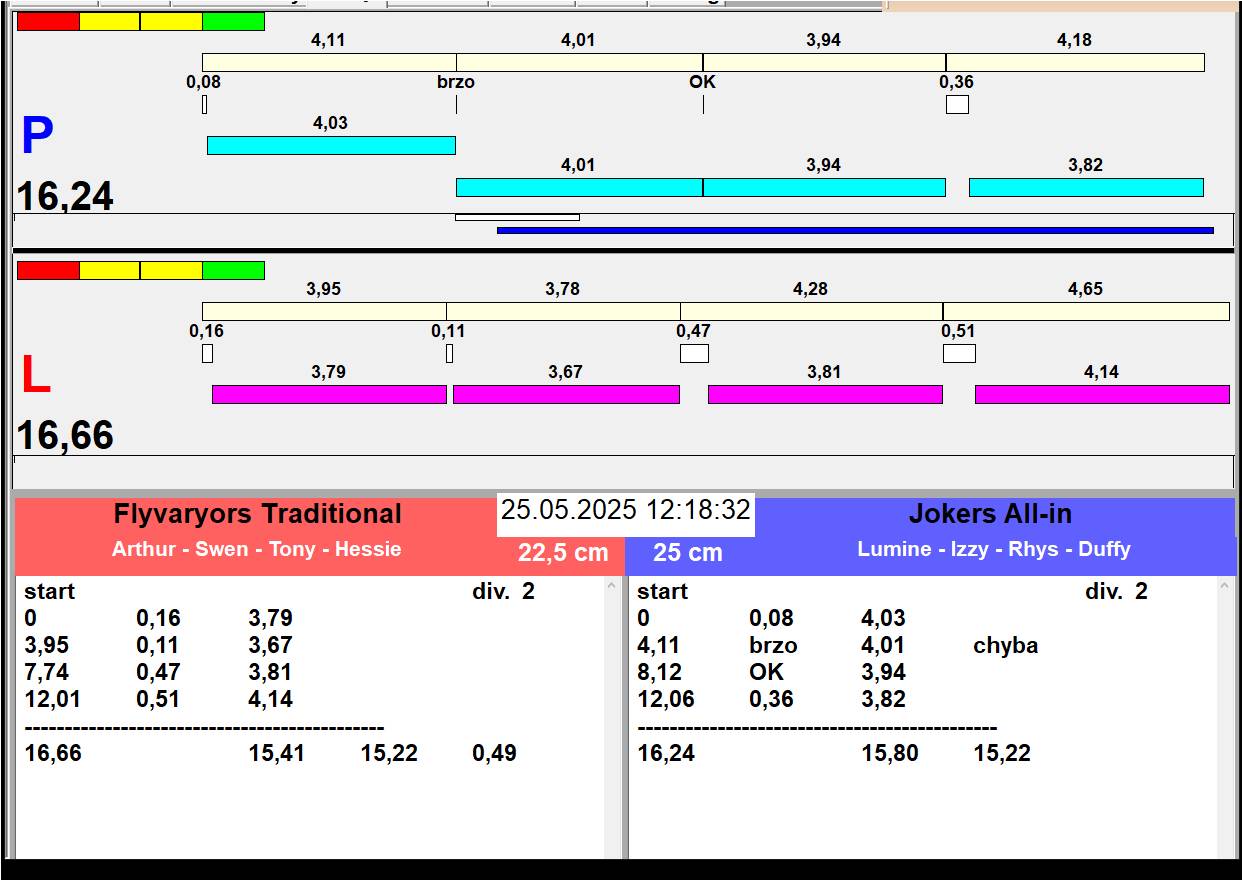Click the box under 0,47 in lane L
The height and width of the screenshot is (880, 1242).
point(694,353)
